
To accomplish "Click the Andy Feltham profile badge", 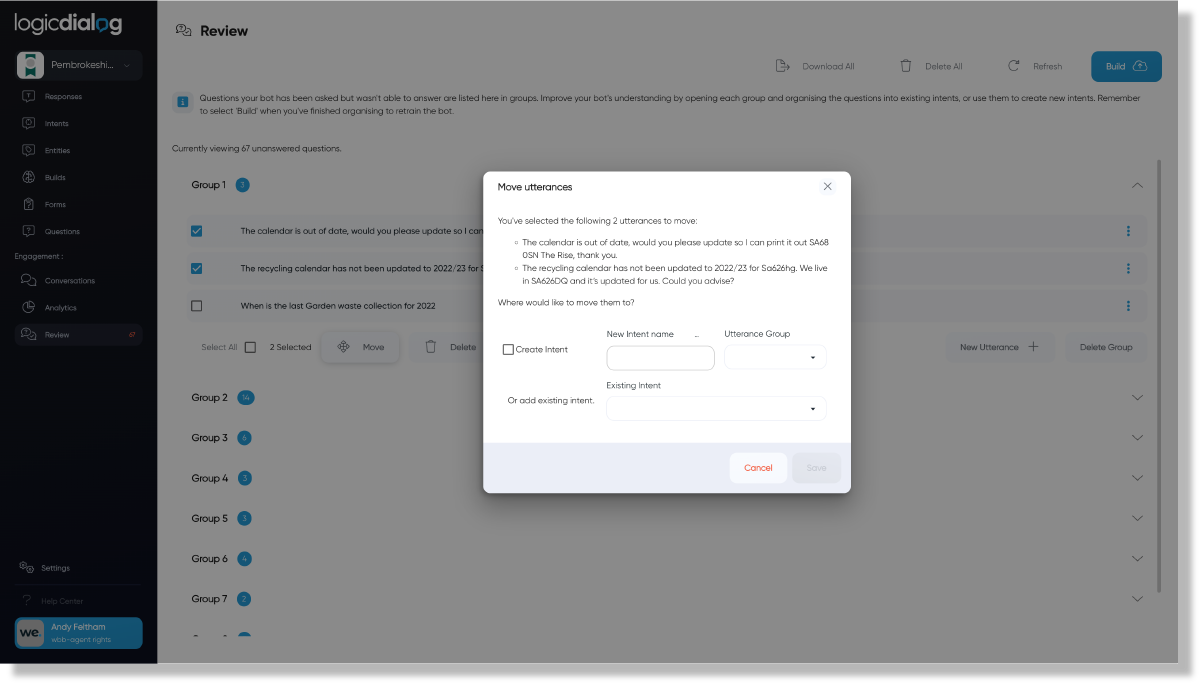I will click(77, 633).
